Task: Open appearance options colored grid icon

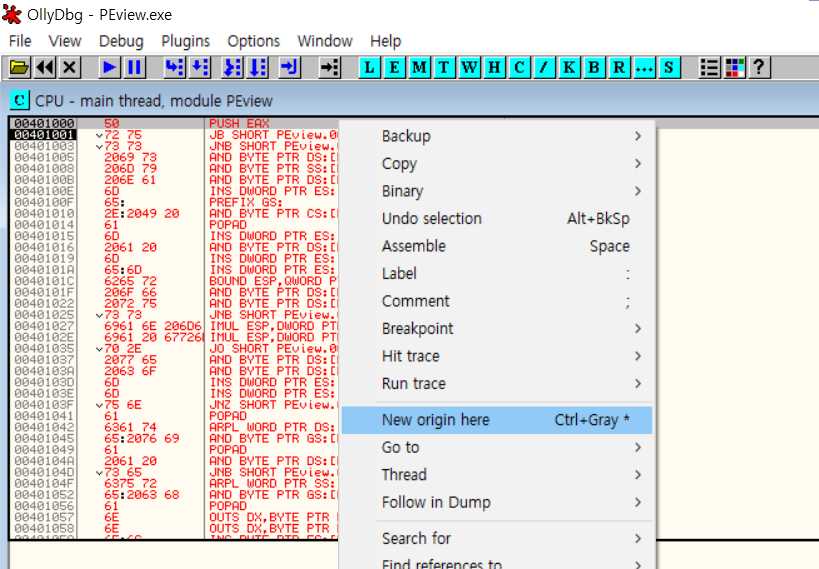Action: (734, 67)
